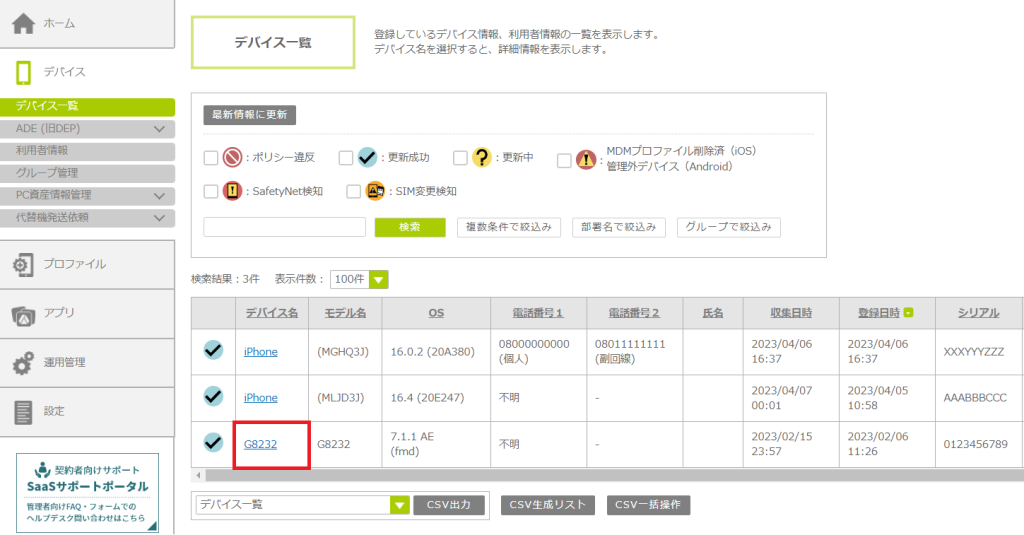Image resolution: width=1024 pixels, height=535 pixels.
Task: Tick the 更新成功 filter checkbox
Action: pos(345,158)
